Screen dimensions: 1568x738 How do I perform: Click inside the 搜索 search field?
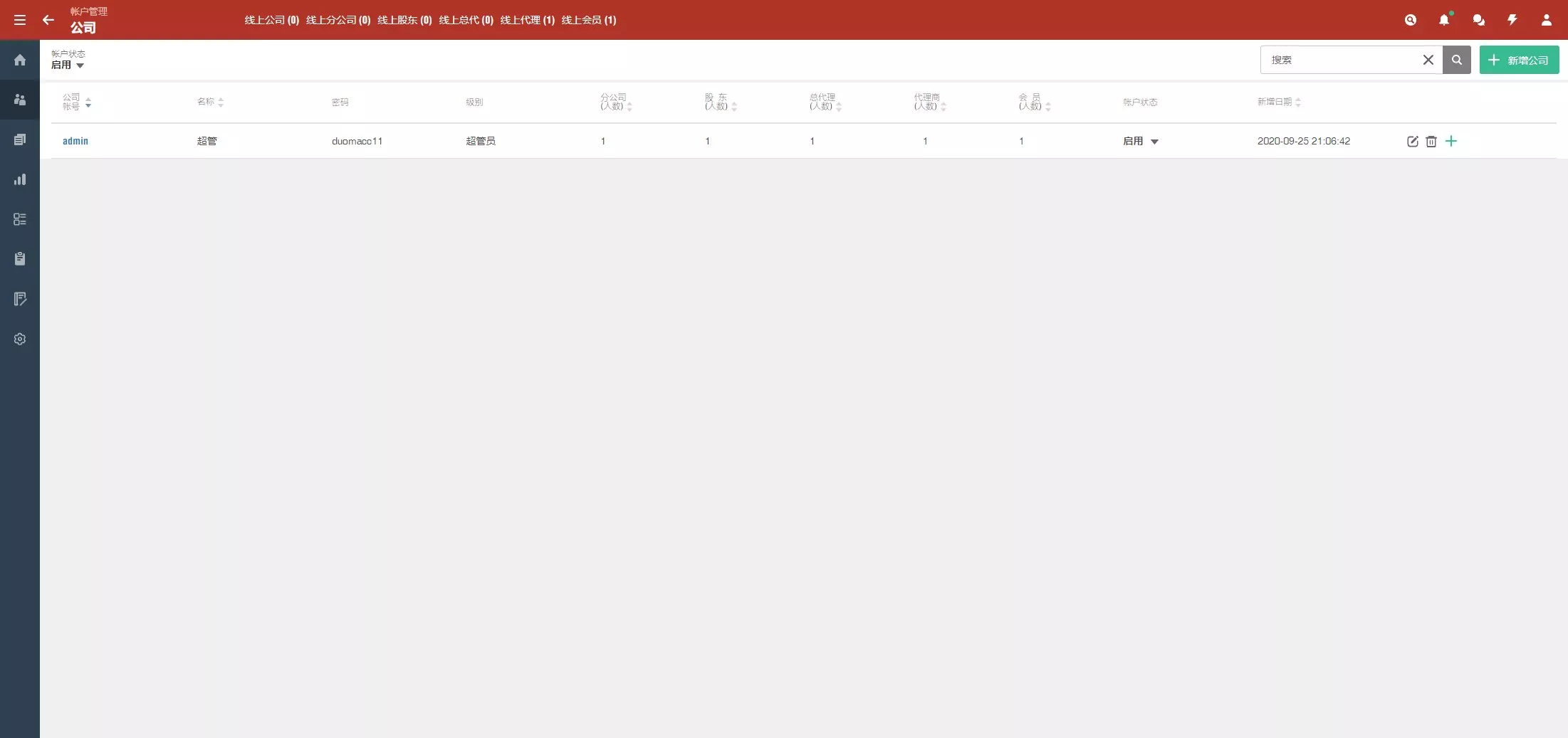click(x=1339, y=60)
